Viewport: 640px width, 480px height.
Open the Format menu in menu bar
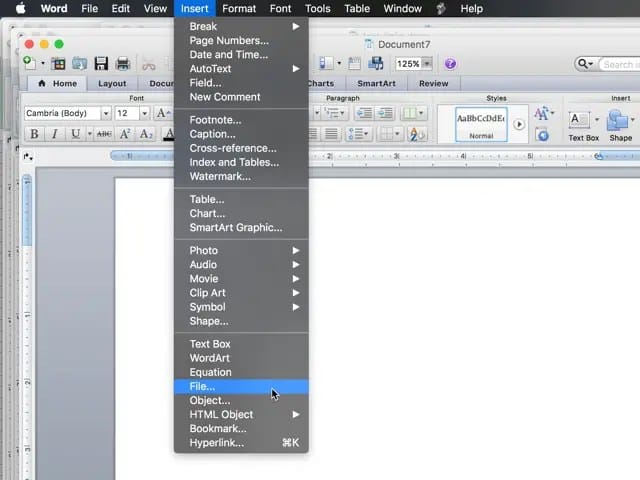pos(239,9)
